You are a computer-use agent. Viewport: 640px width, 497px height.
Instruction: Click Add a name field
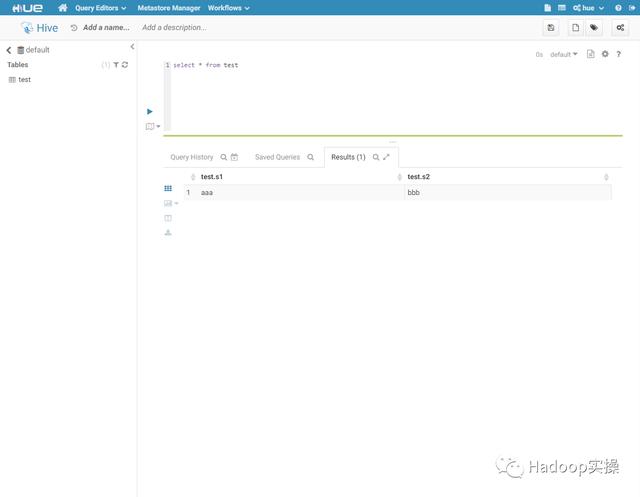[106, 27]
